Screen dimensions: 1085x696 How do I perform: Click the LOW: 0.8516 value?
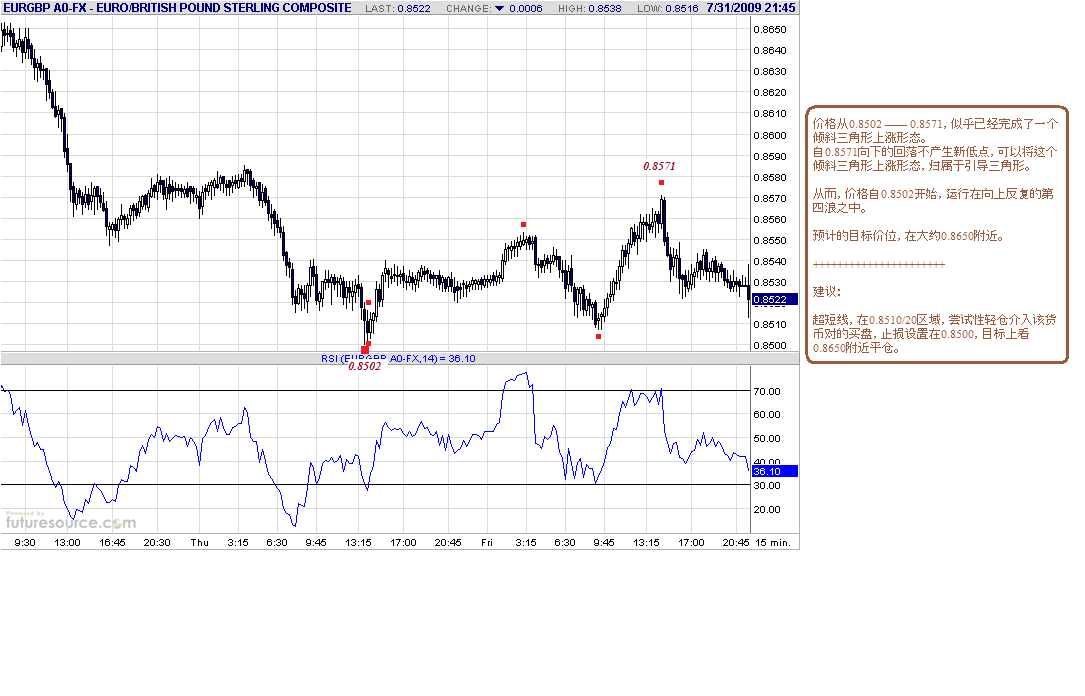pyautogui.click(x=668, y=8)
